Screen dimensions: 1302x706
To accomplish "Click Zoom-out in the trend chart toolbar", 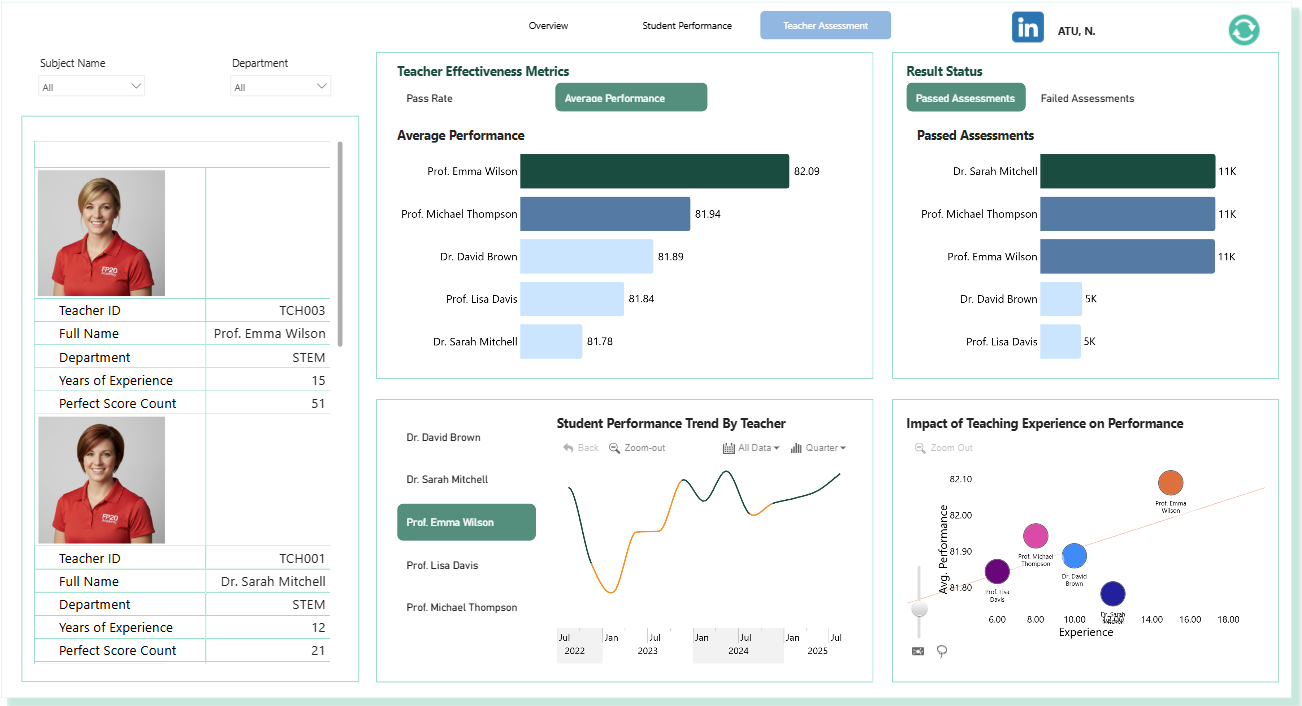I will (x=637, y=448).
